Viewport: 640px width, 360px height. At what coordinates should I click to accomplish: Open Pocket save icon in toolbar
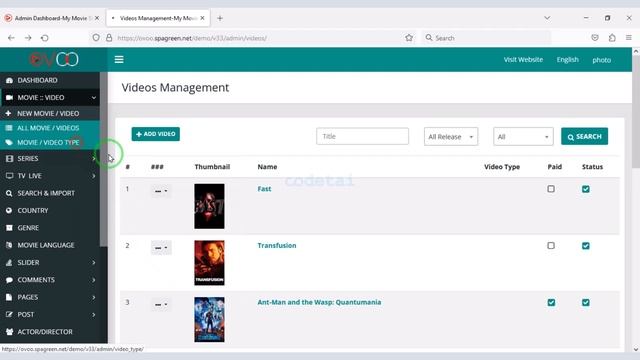pyautogui.click(x=595, y=38)
